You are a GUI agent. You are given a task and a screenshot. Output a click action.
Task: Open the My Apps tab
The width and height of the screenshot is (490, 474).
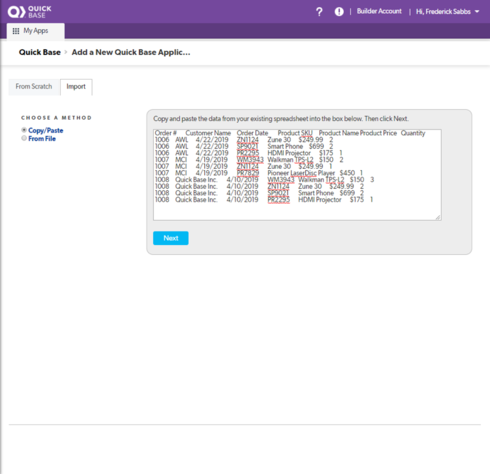[x=36, y=31]
